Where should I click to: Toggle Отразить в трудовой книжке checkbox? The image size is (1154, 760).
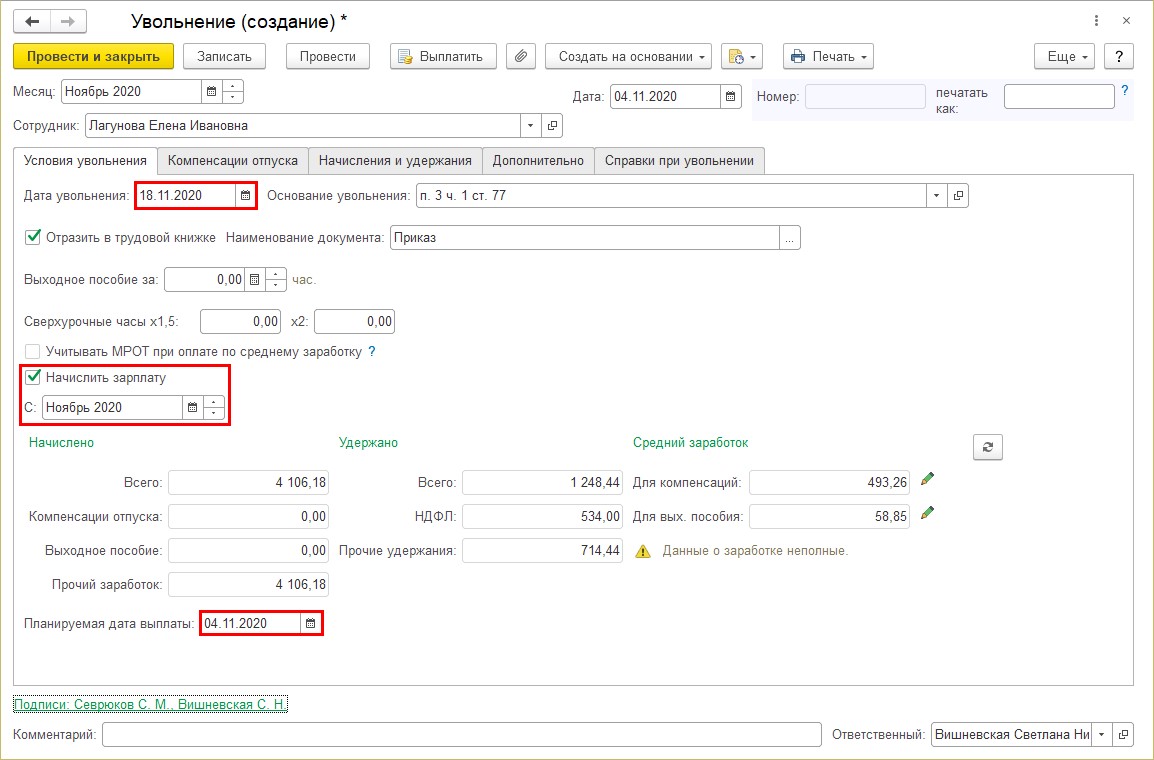[x=32, y=237]
